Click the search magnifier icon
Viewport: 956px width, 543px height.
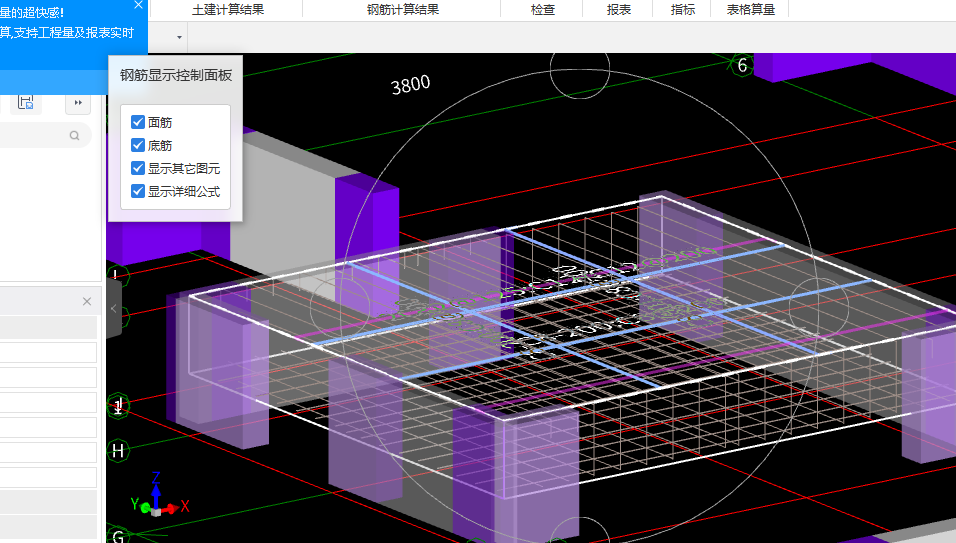click(x=74, y=135)
